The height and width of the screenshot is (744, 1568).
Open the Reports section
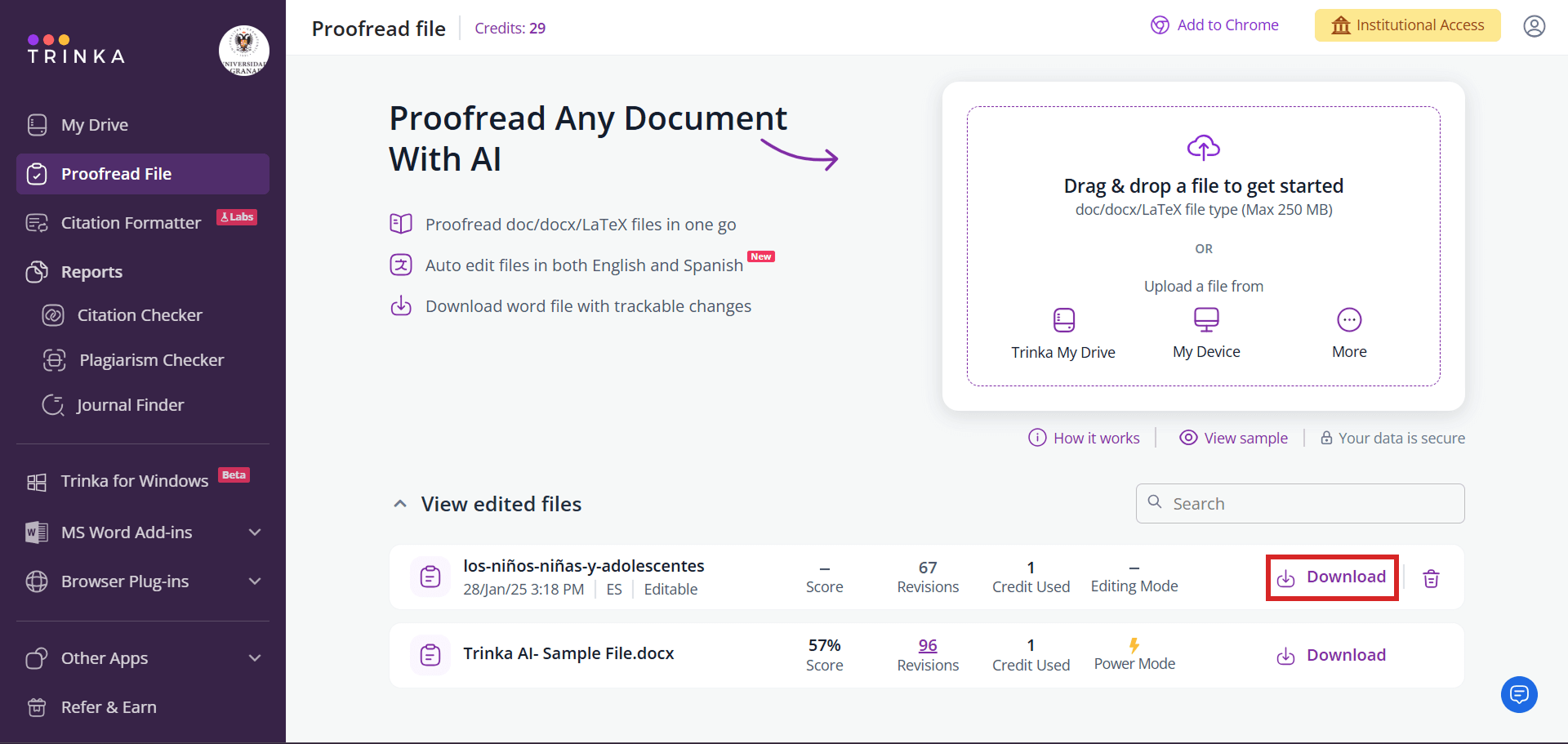pyautogui.click(x=91, y=272)
